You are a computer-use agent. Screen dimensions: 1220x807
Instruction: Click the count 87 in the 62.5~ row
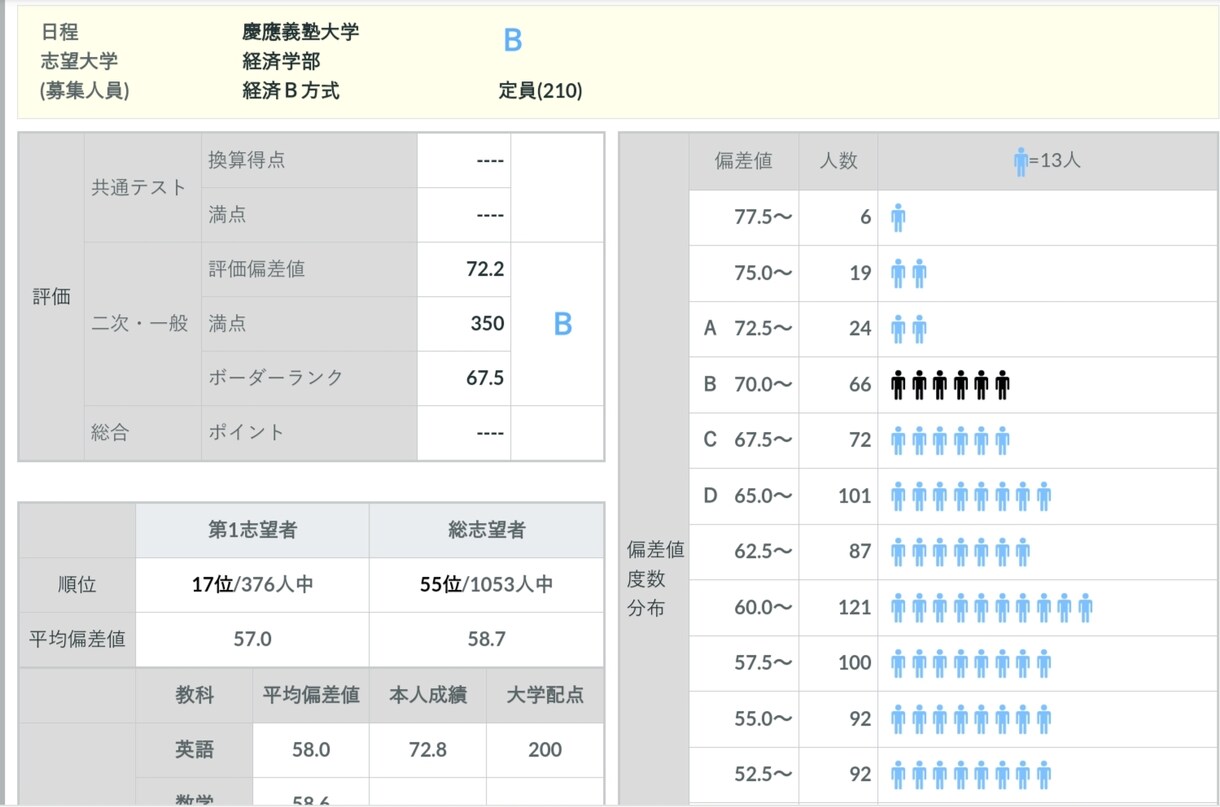861,551
